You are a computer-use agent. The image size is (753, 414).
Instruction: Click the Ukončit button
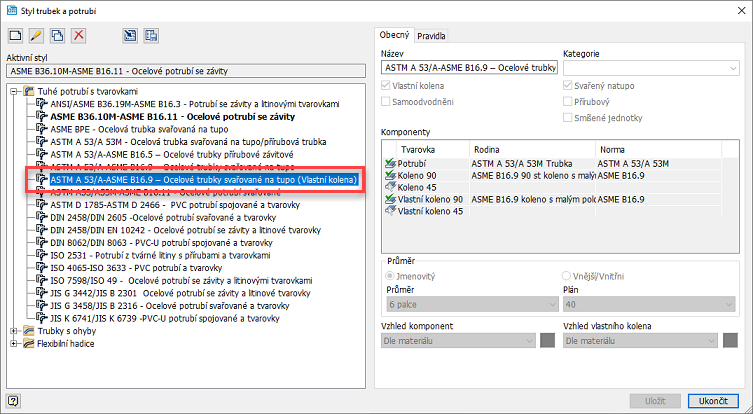713,401
